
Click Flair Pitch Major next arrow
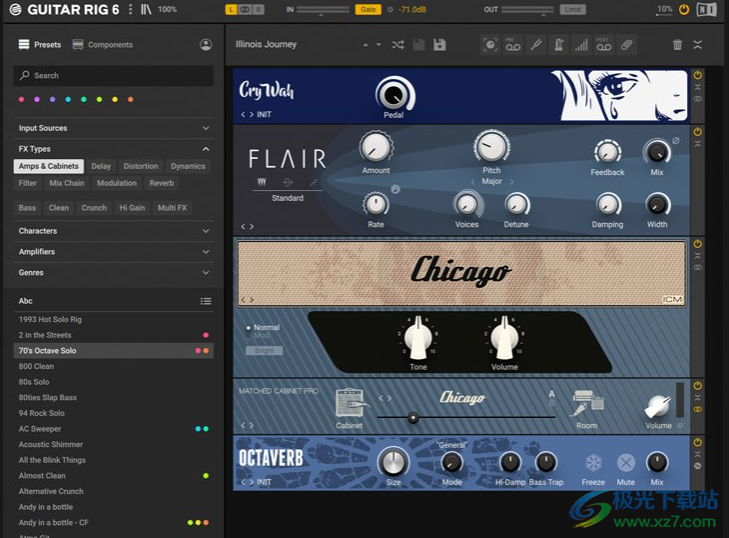tap(511, 182)
